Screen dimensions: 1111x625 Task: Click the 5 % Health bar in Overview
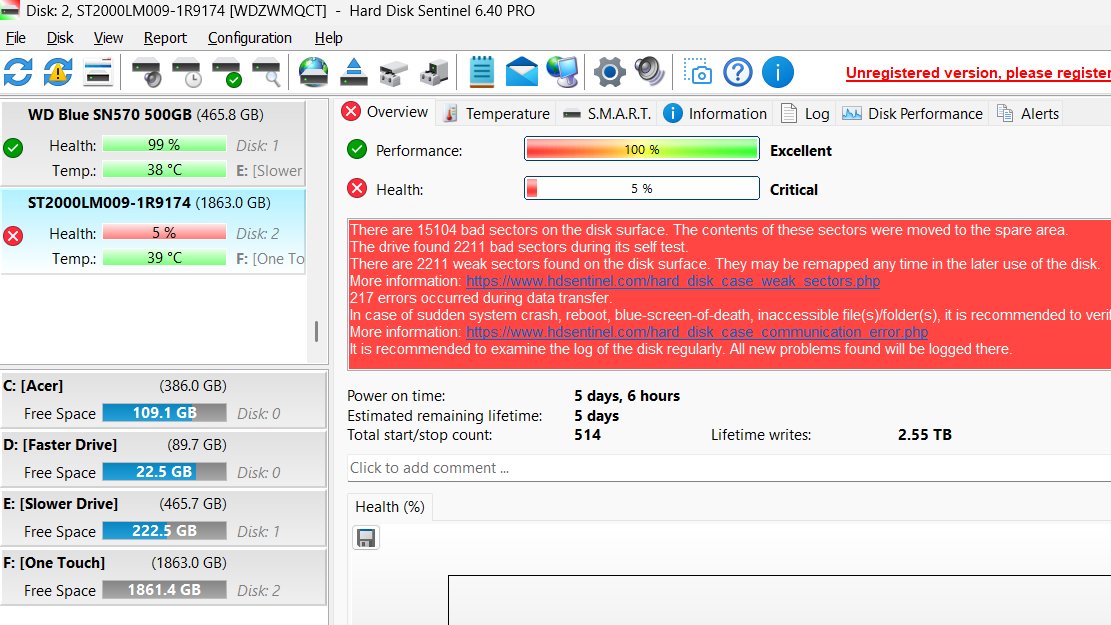pos(642,188)
